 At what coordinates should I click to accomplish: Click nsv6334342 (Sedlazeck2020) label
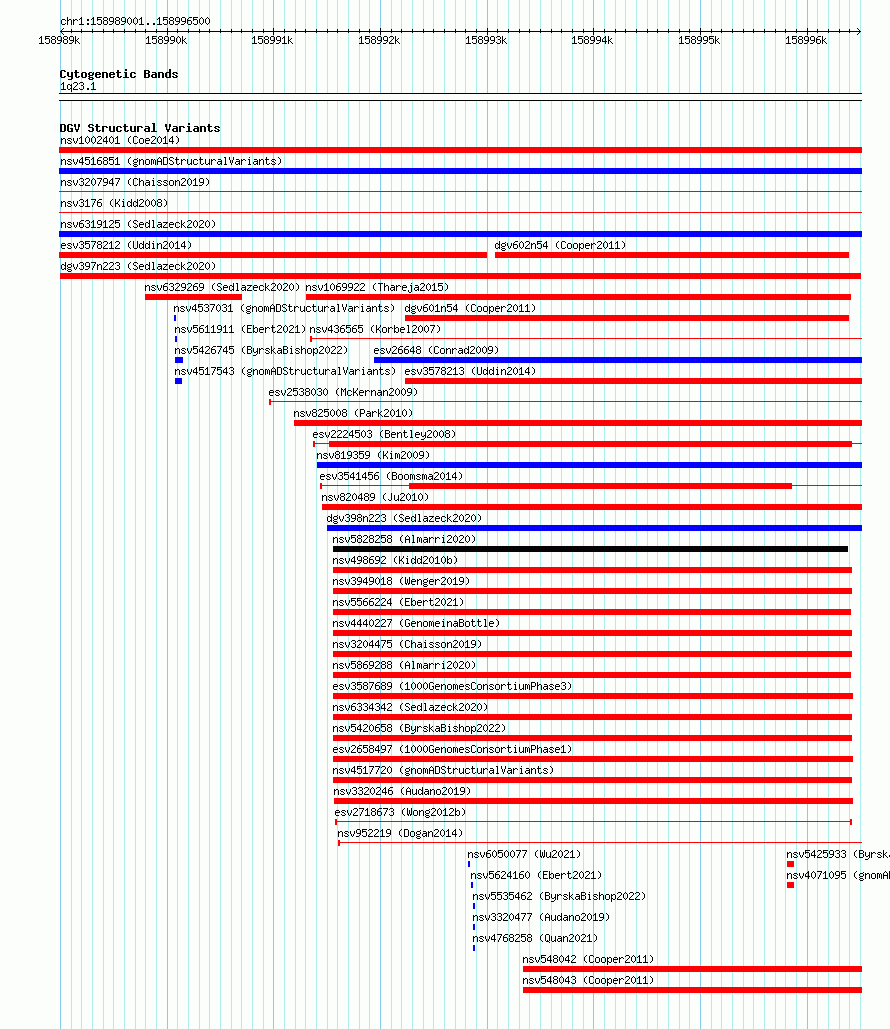pos(410,707)
